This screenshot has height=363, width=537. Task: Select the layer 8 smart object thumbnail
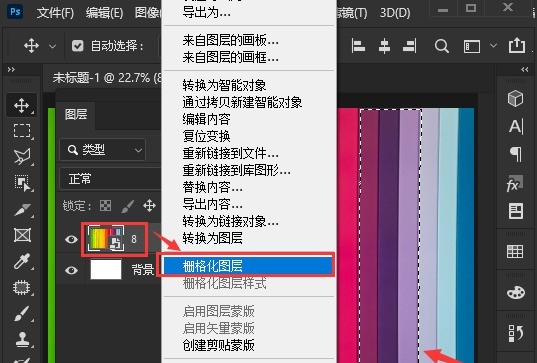click(x=105, y=238)
